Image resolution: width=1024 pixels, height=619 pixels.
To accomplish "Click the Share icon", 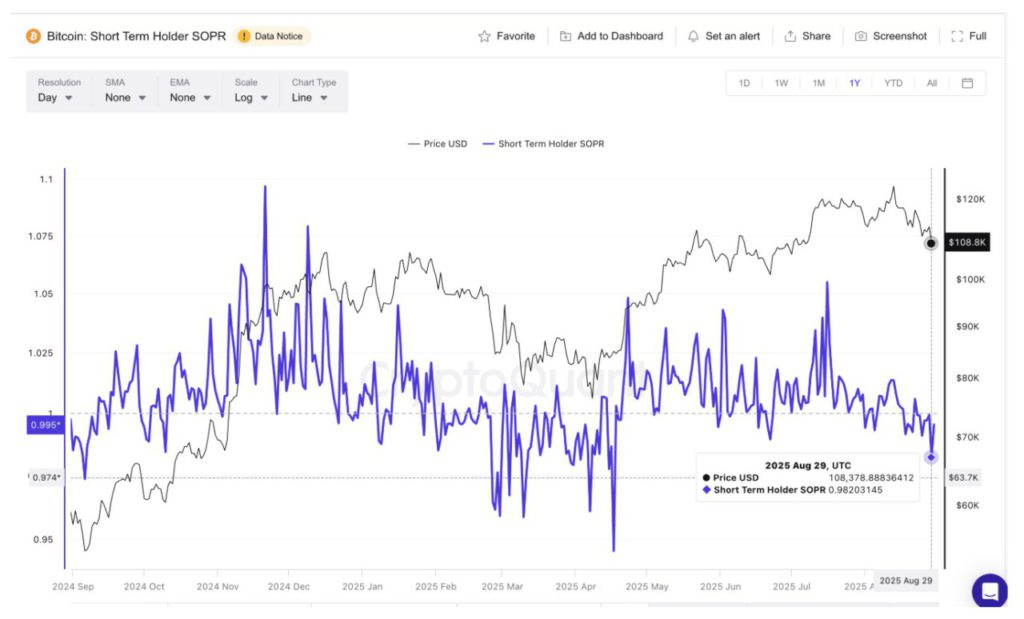I will coord(791,36).
